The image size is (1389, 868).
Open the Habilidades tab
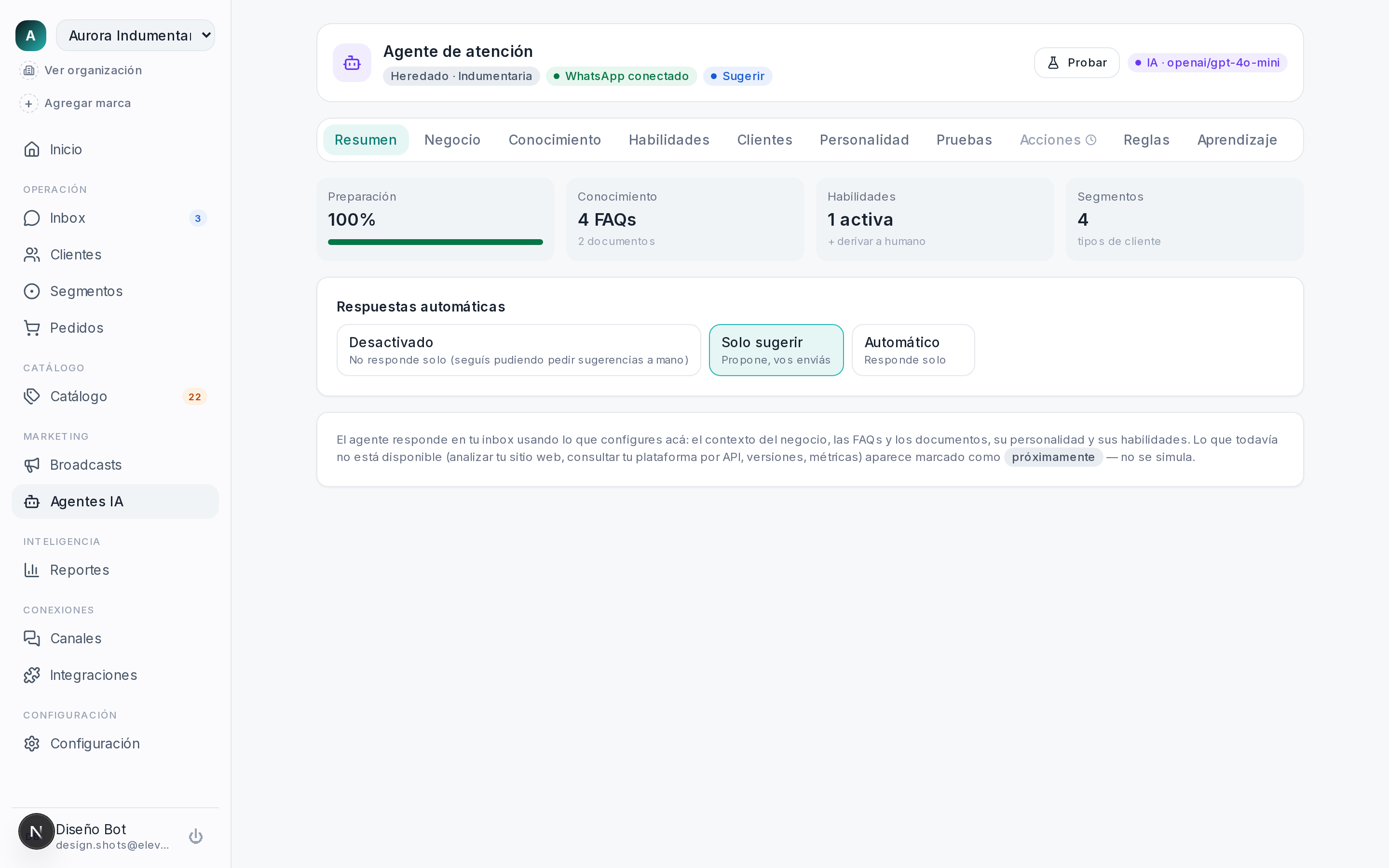[669, 140]
